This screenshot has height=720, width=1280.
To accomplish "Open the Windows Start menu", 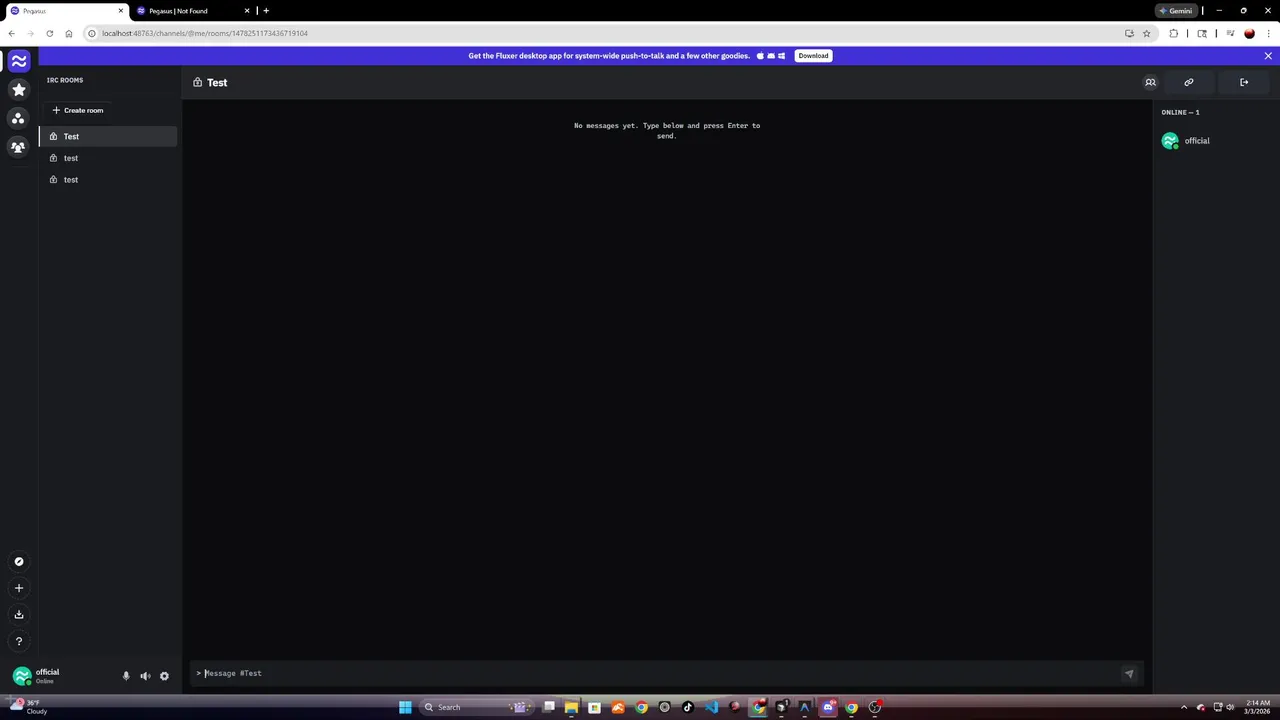I will [405, 707].
